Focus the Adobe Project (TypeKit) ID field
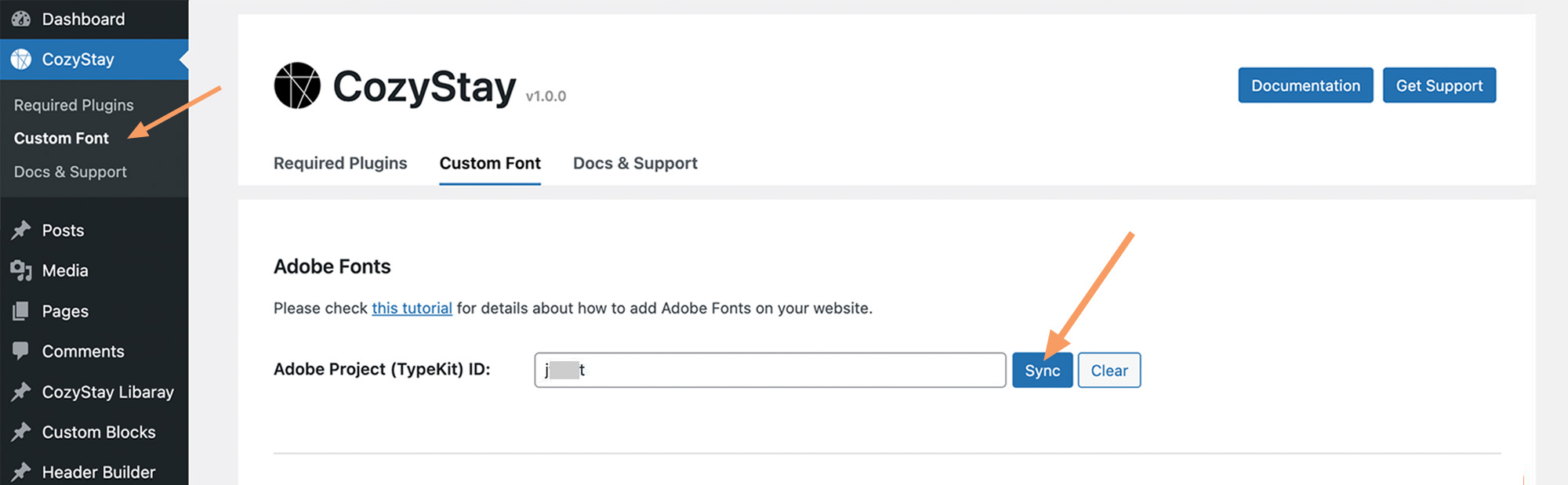Image resolution: width=1568 pixels, height=485 pixels. click(x=770, y=370)
